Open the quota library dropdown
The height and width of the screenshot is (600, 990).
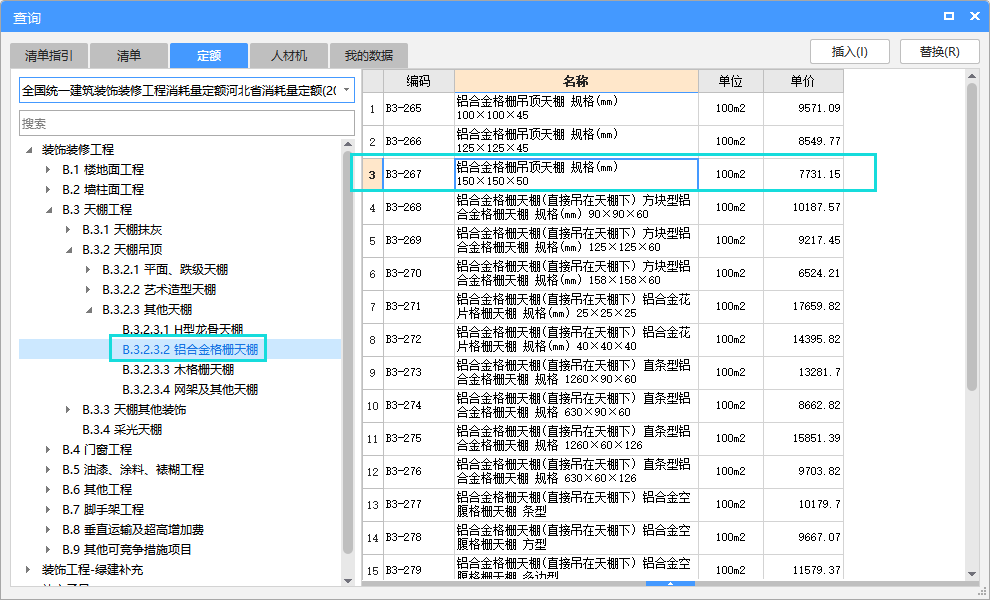(x=347, y=90)
